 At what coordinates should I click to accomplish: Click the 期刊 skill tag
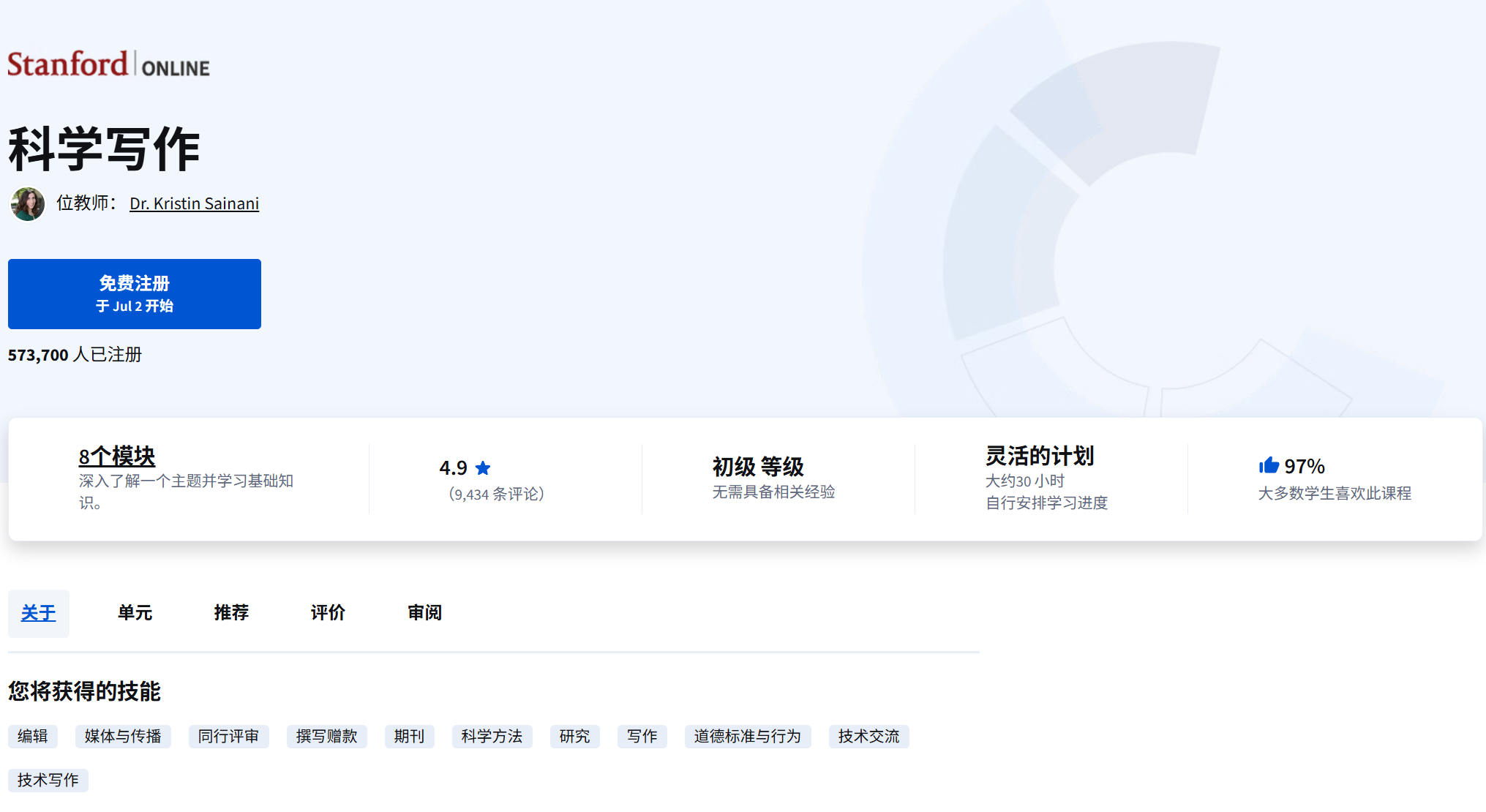point(410,737)
